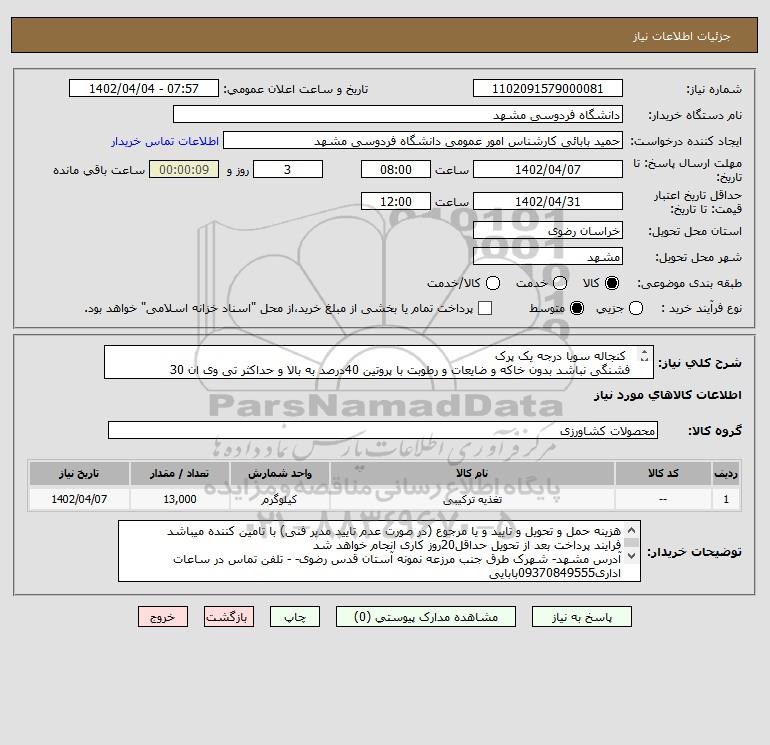
Task: Click the validity time 12:00 field
Action: [x=396, y=201]
